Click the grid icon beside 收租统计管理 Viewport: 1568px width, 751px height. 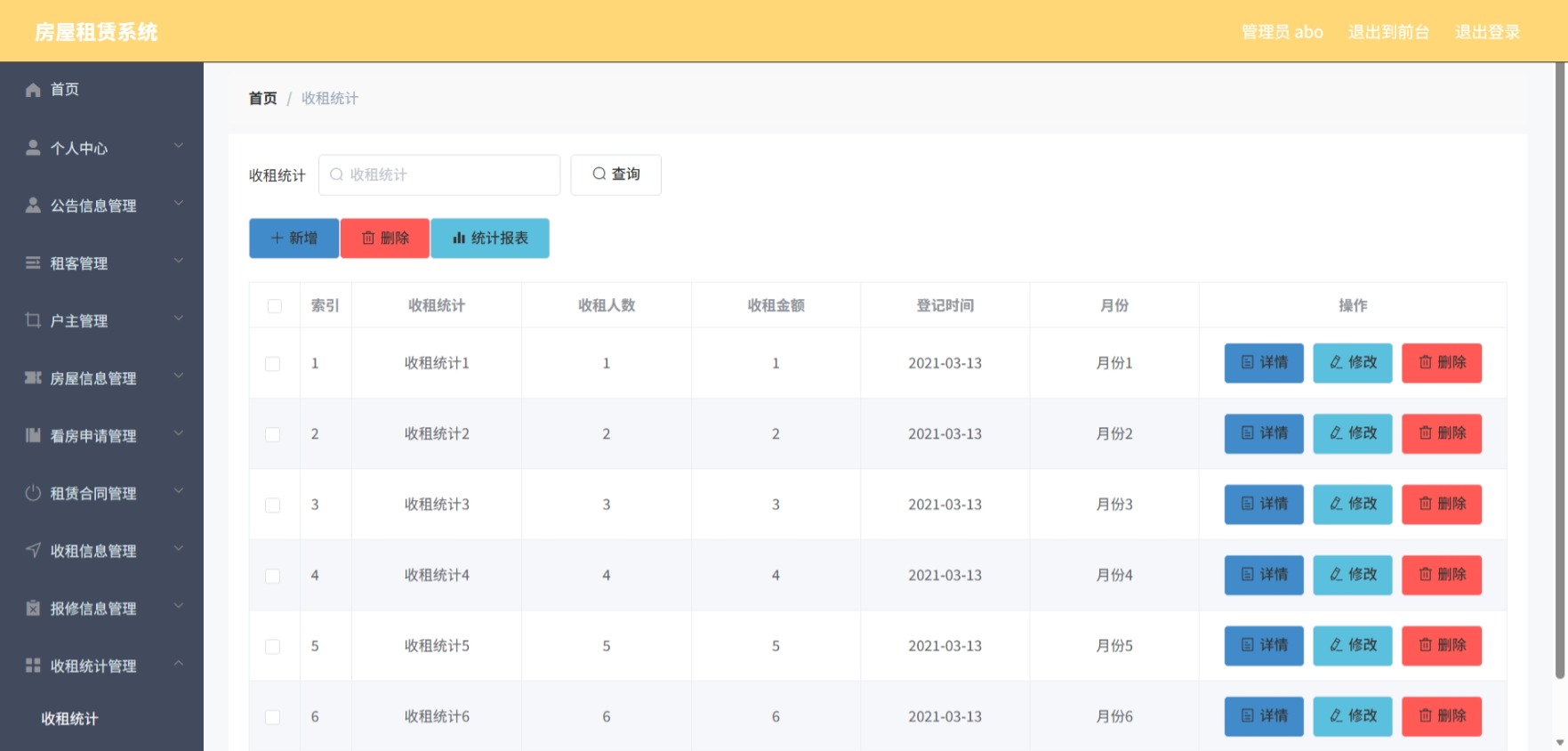[33, 666]
